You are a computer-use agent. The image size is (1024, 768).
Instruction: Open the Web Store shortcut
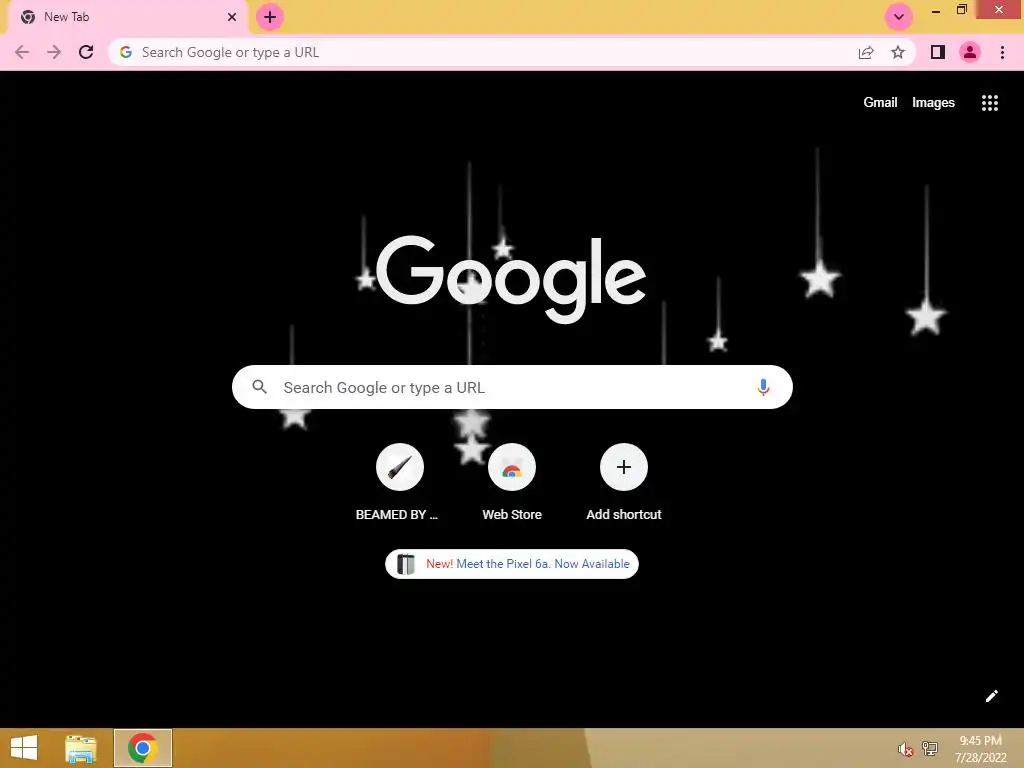(512, 483)
